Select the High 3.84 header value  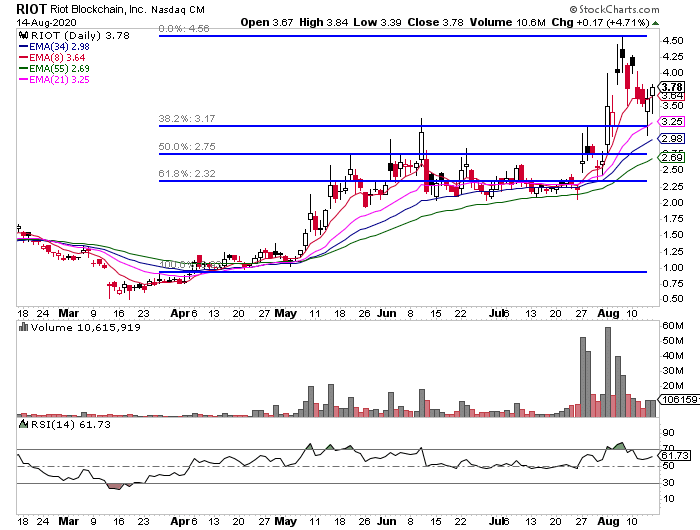323,22
